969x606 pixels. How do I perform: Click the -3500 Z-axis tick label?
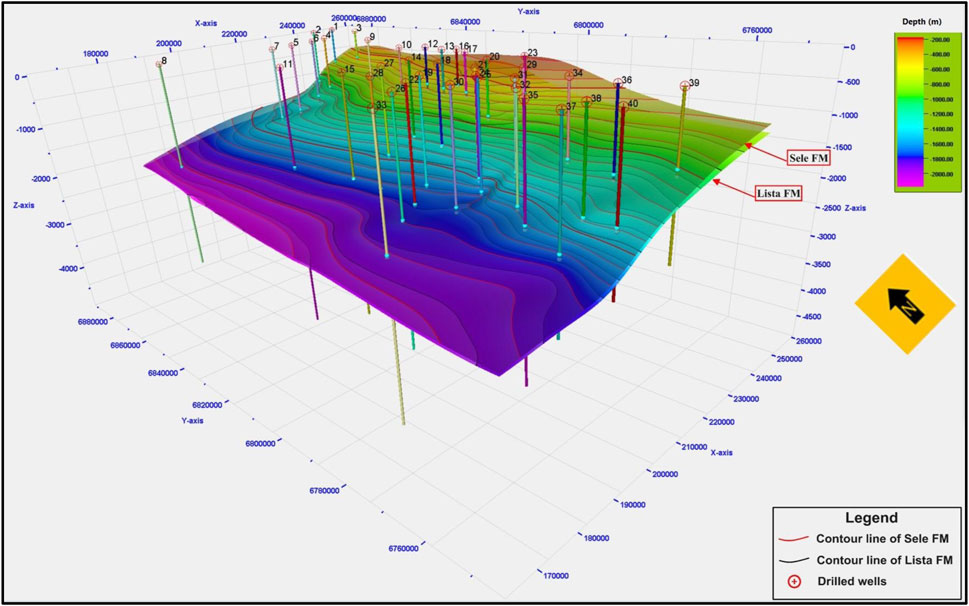(819, 264)
